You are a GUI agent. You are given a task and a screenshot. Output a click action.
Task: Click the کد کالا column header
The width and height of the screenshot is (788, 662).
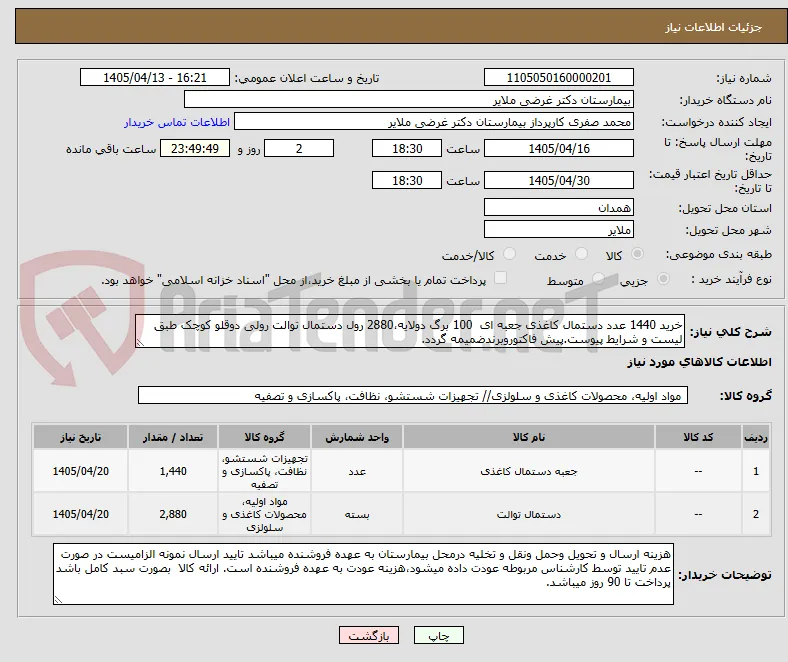[x=698, y=437]
